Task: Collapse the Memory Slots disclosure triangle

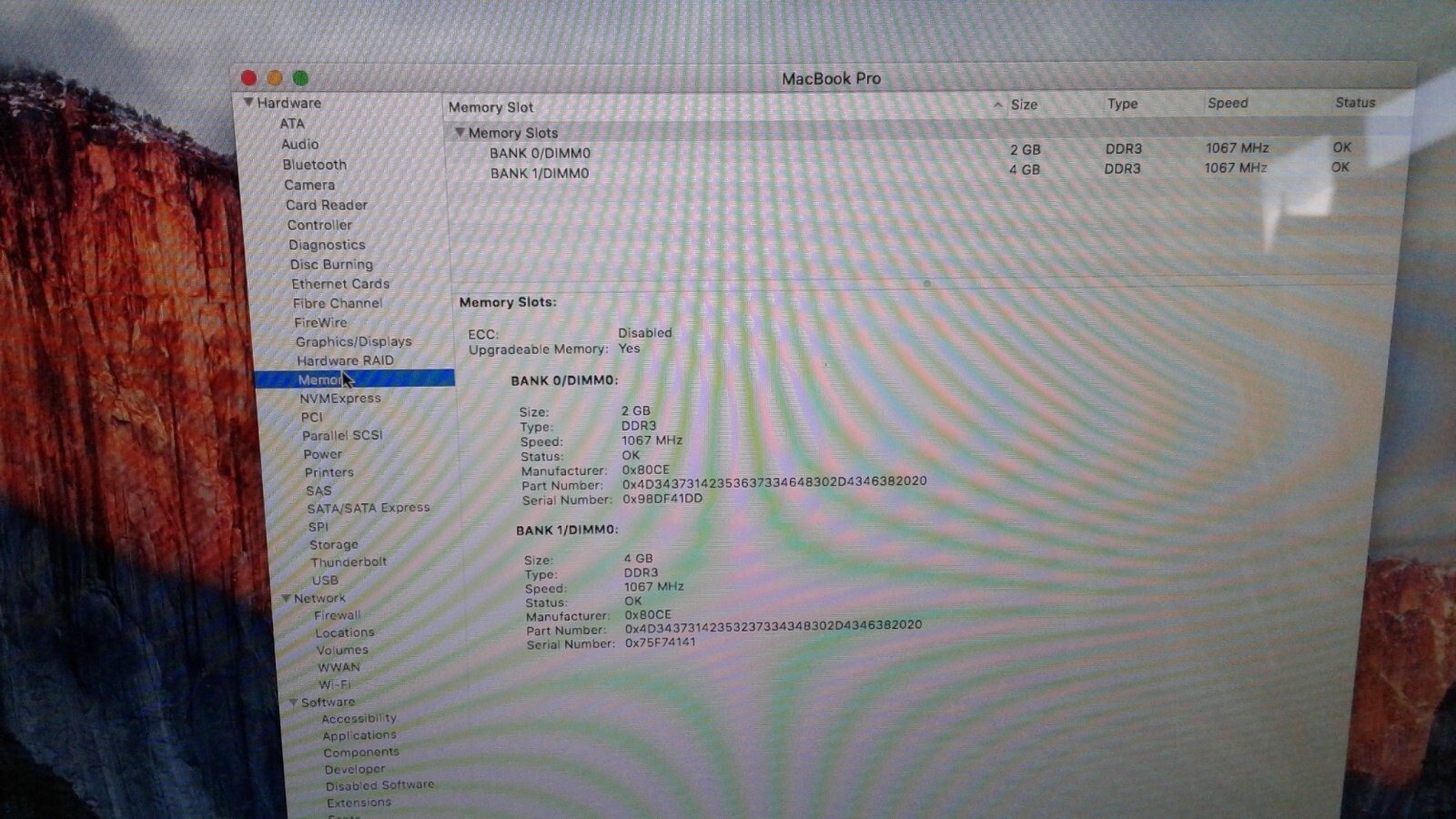Action: [x=460, y=133]
